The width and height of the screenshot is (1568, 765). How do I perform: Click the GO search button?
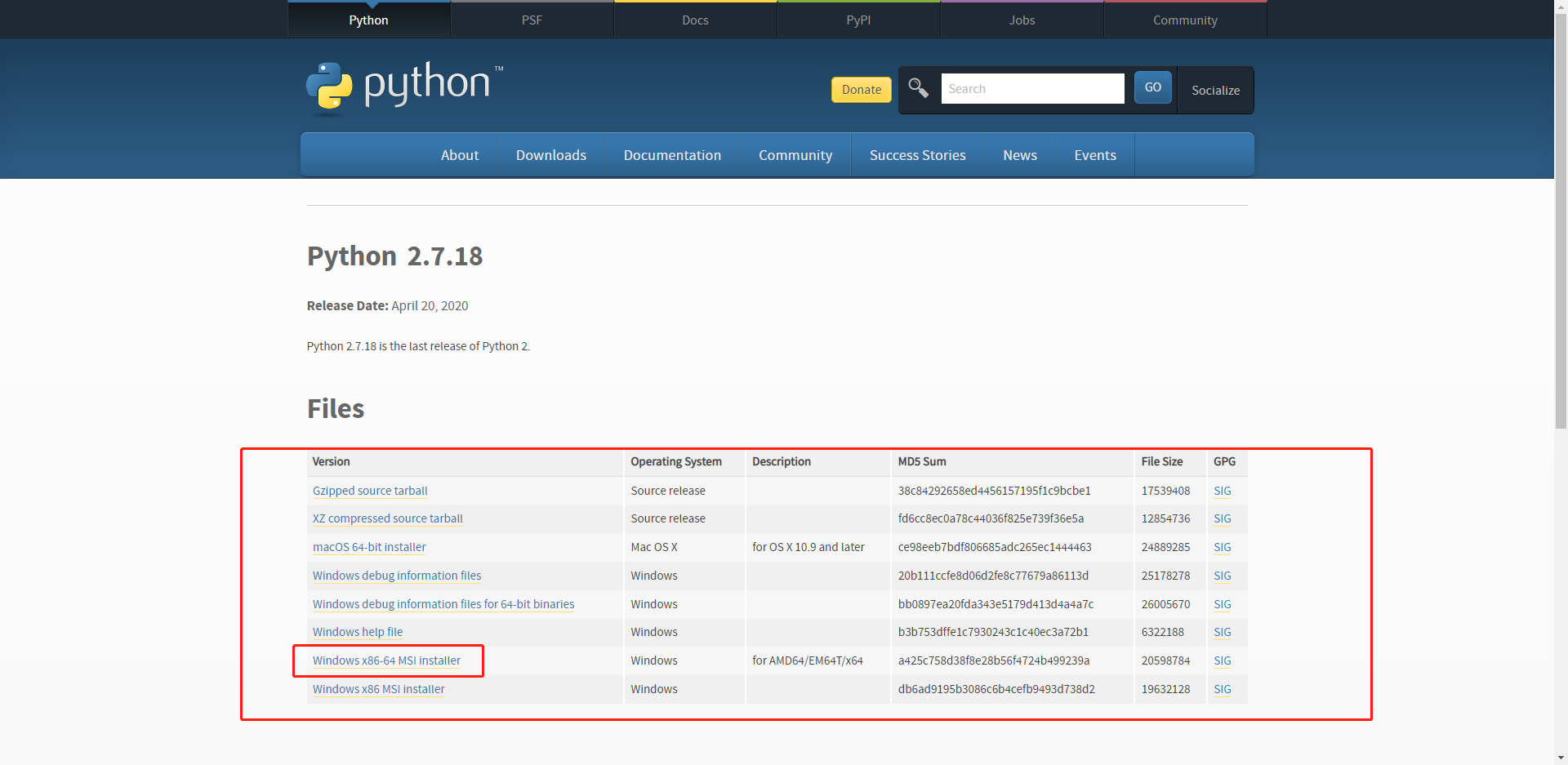[1152, 87]
